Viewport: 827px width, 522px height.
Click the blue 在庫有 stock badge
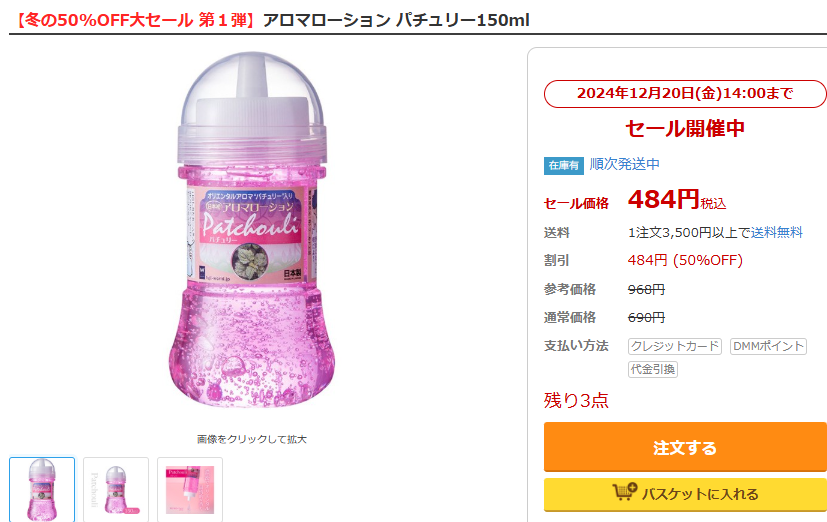(563, 165)
